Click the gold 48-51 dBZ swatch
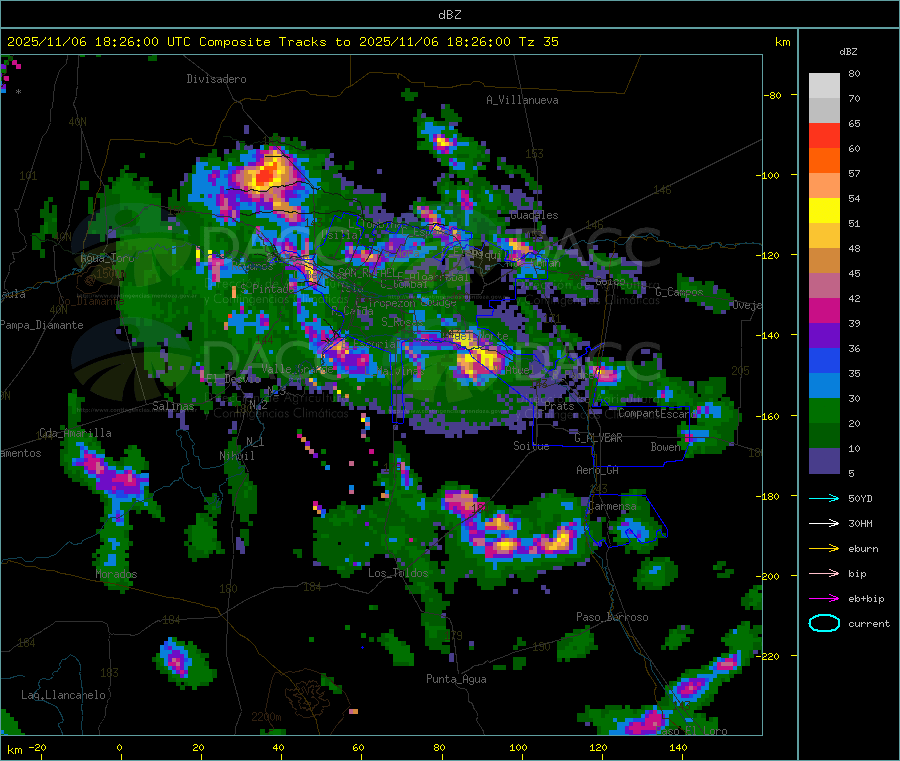Image resolution: width=900 pixels, height=761 pixels. (824, 236)
